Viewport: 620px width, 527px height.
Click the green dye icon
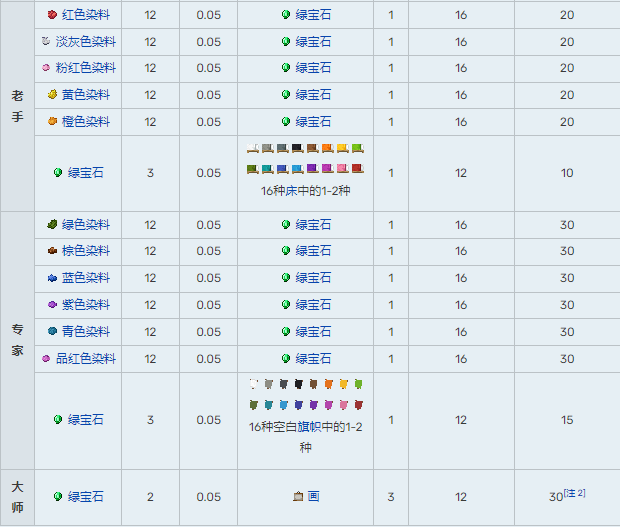pos(53,225)
